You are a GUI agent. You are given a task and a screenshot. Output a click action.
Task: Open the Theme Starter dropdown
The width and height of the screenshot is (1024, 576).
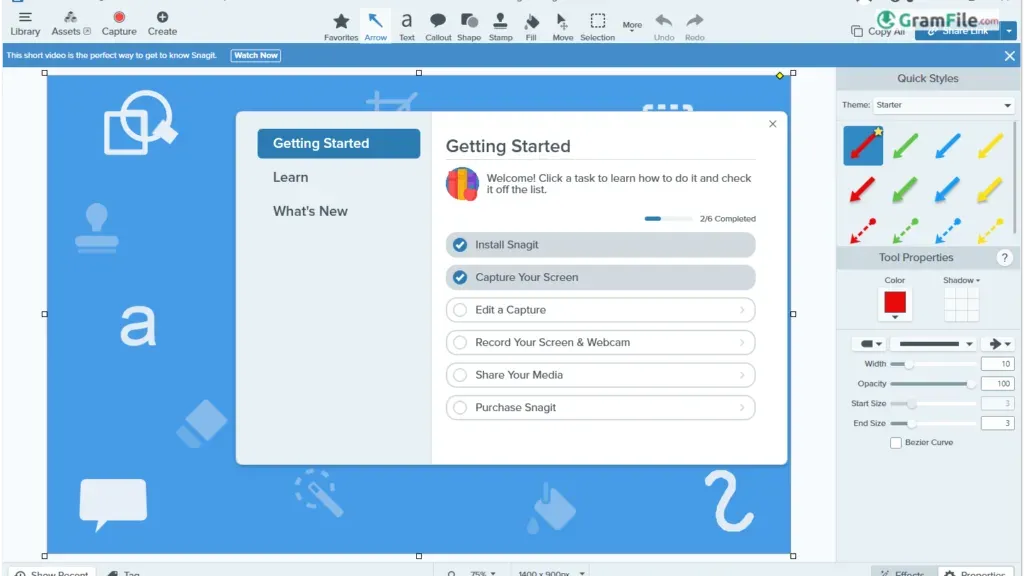coord(943,105)
